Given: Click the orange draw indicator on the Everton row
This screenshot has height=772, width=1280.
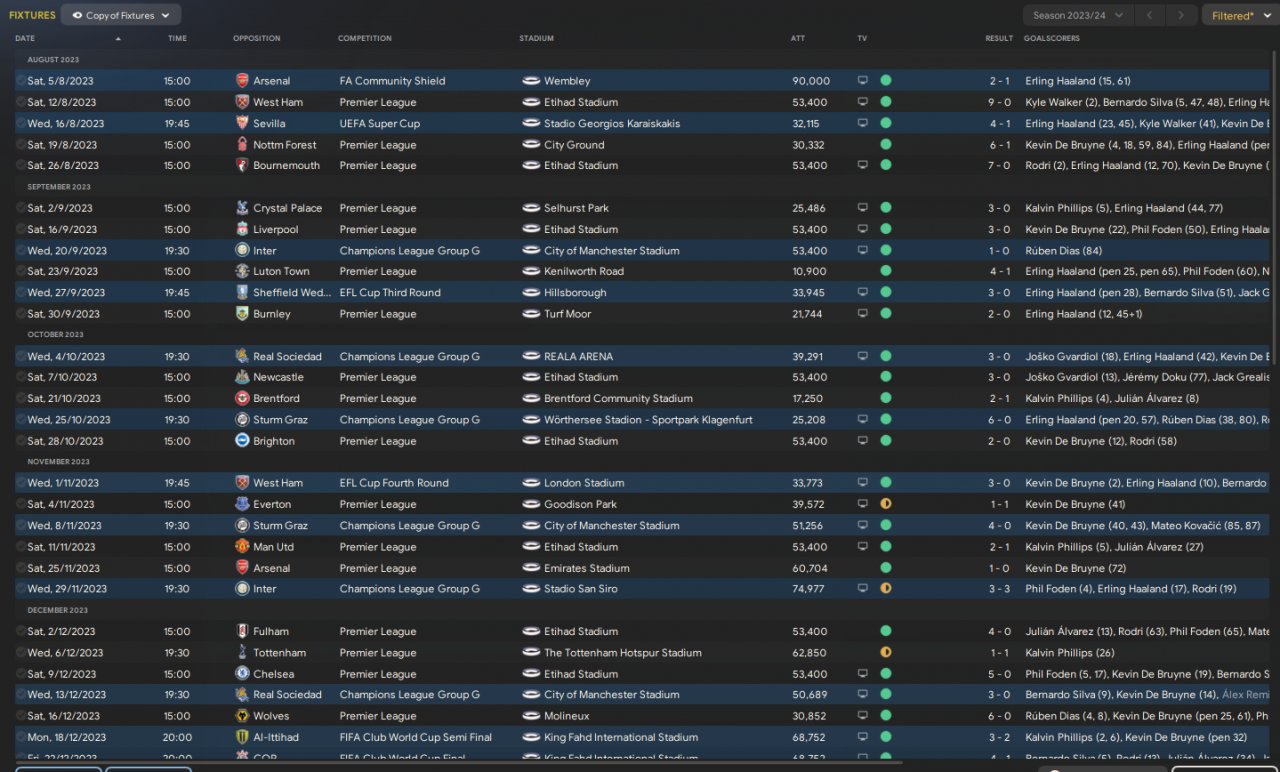Looking at the screenshot, I should point(886,504).
